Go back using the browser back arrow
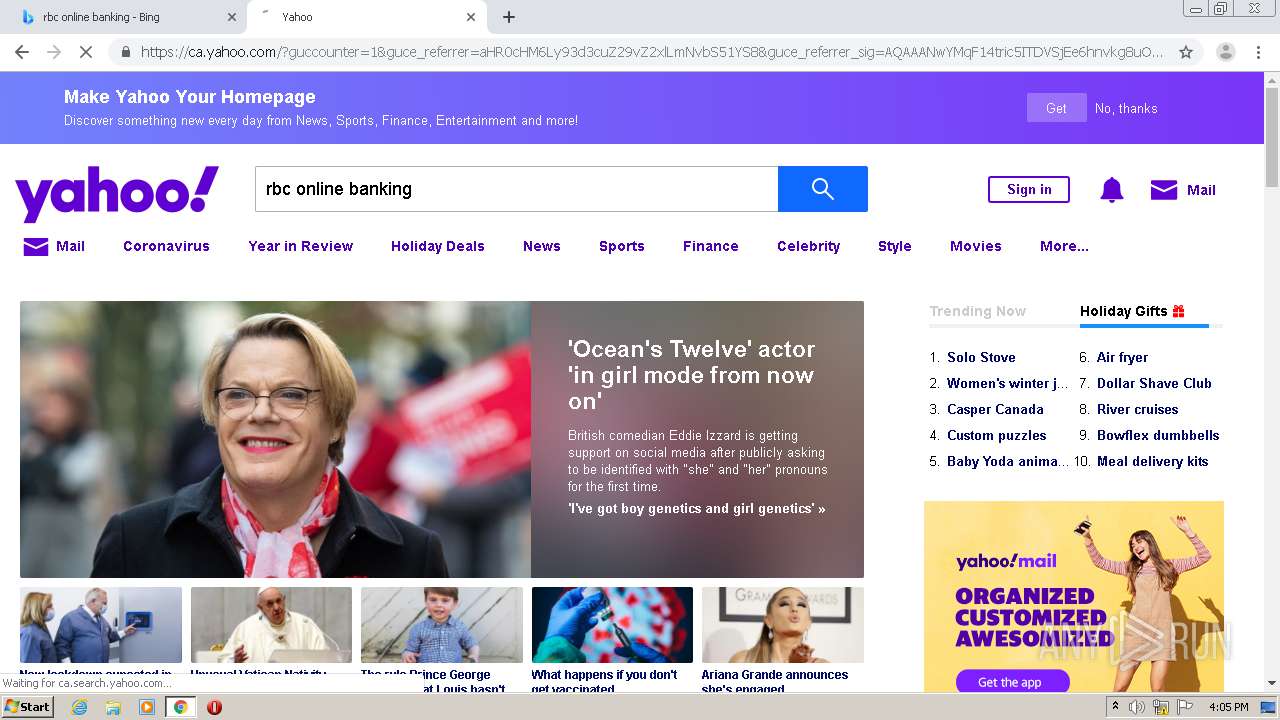Image resolution: width=1280 pixels, height=720 pixels. (x=22, y=52)
